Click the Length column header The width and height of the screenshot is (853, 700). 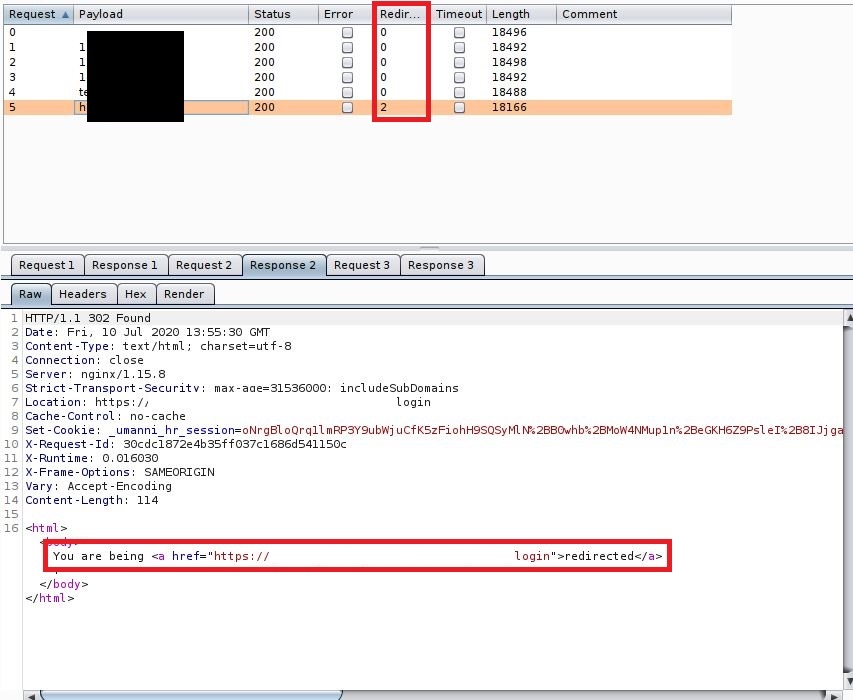pos(521,14)
